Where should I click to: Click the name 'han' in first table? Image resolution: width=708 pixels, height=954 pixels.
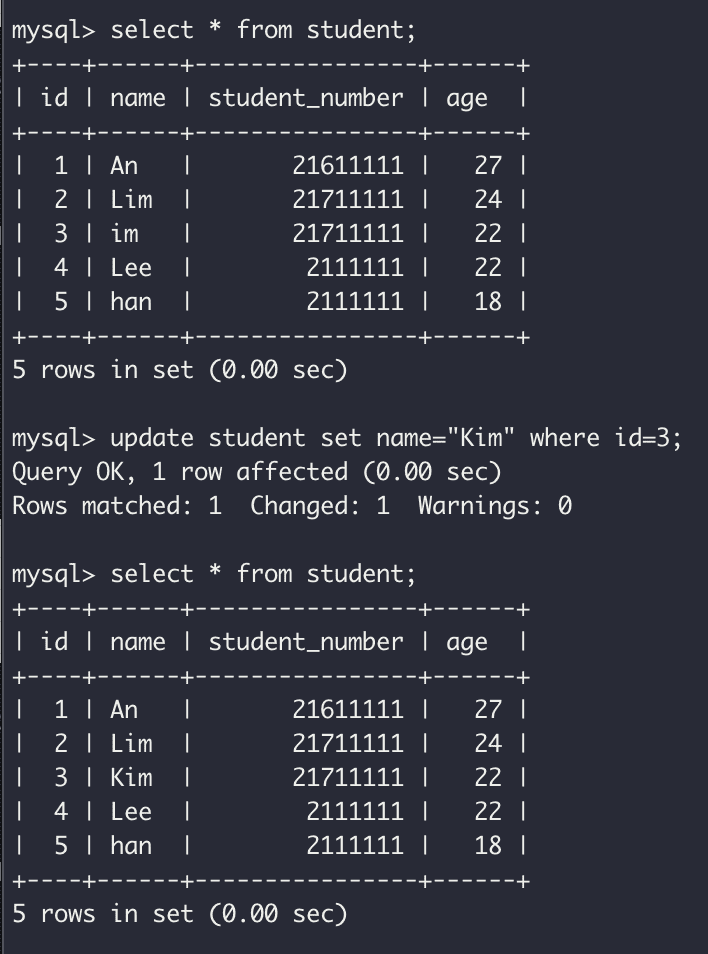pyautogui.click(x=131, y=302)
